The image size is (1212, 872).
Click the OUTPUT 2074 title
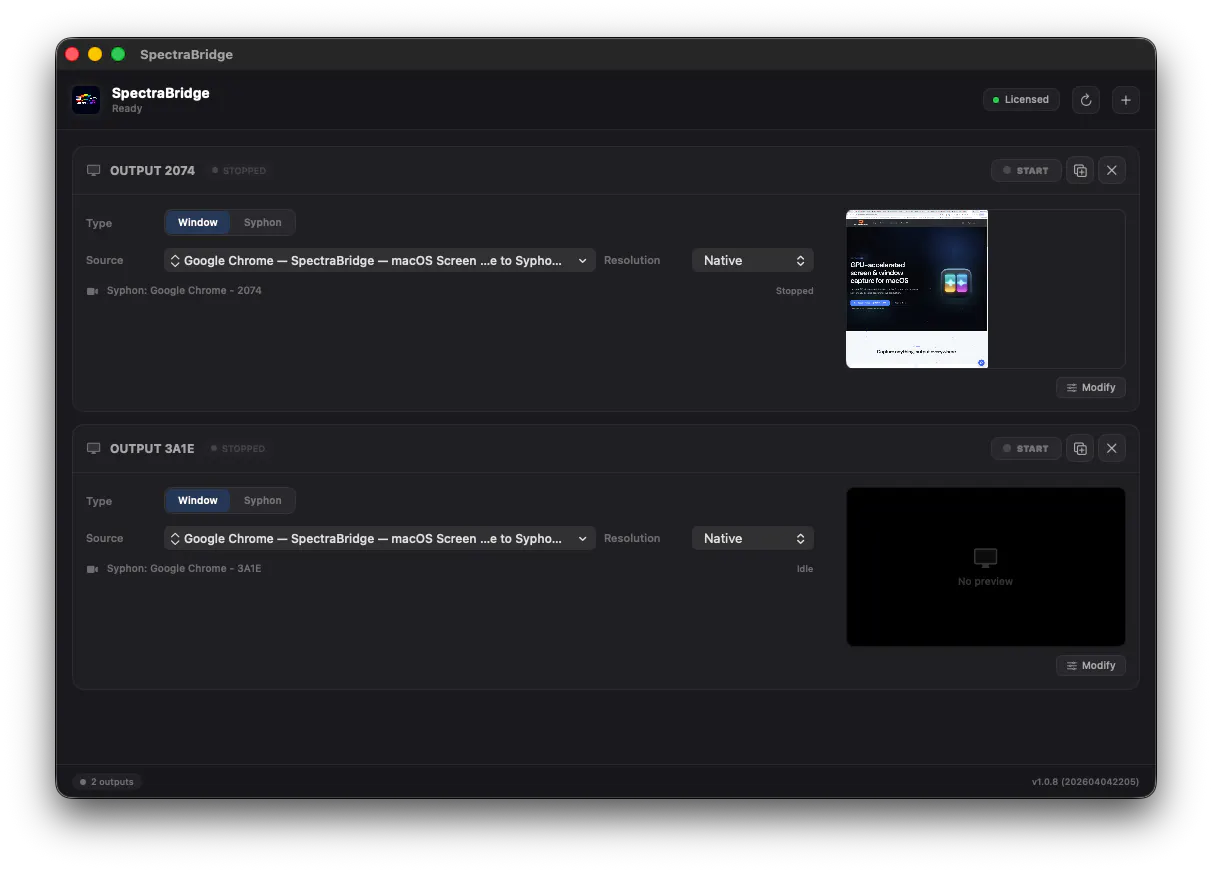(x=152, y=171)
